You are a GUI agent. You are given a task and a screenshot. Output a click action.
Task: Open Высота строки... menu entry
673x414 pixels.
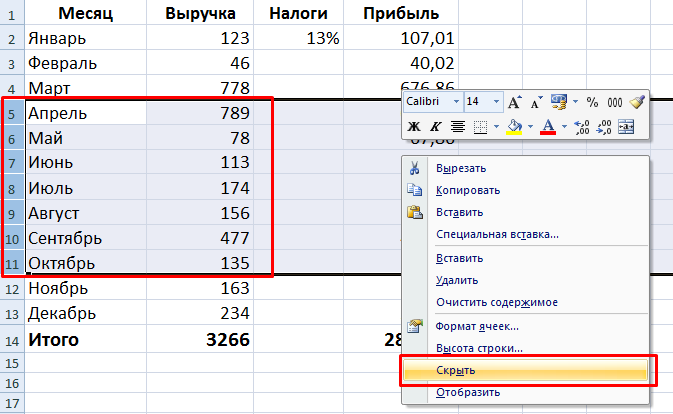coord(525,348)
